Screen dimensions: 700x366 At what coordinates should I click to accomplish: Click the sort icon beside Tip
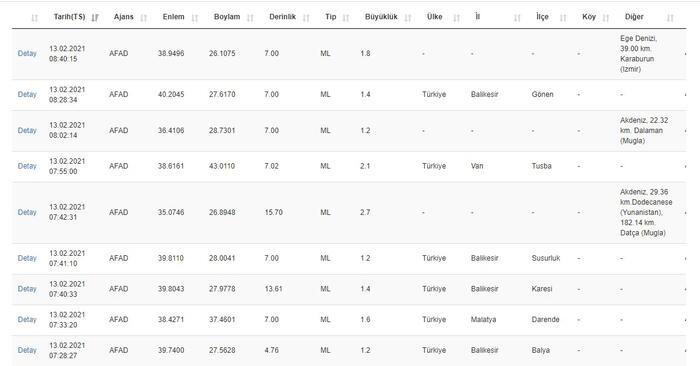(346, 18)
